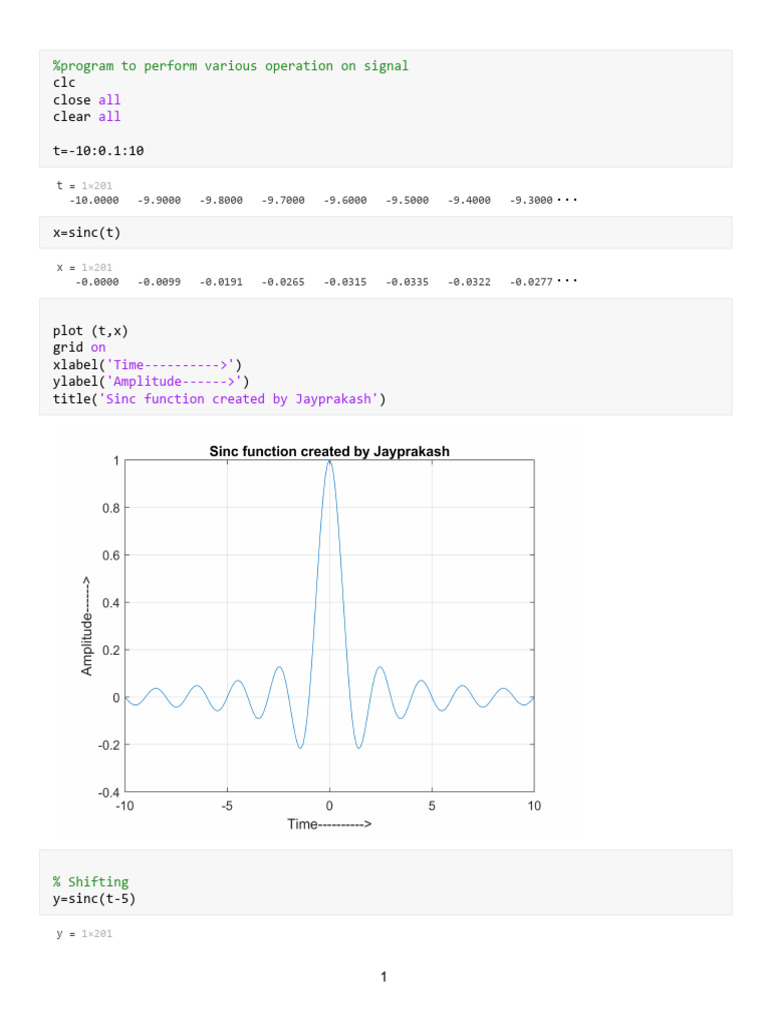Click the 'y = 1×201' output label
Viewport: 768px width, 1024px height.
pos(84,934)
